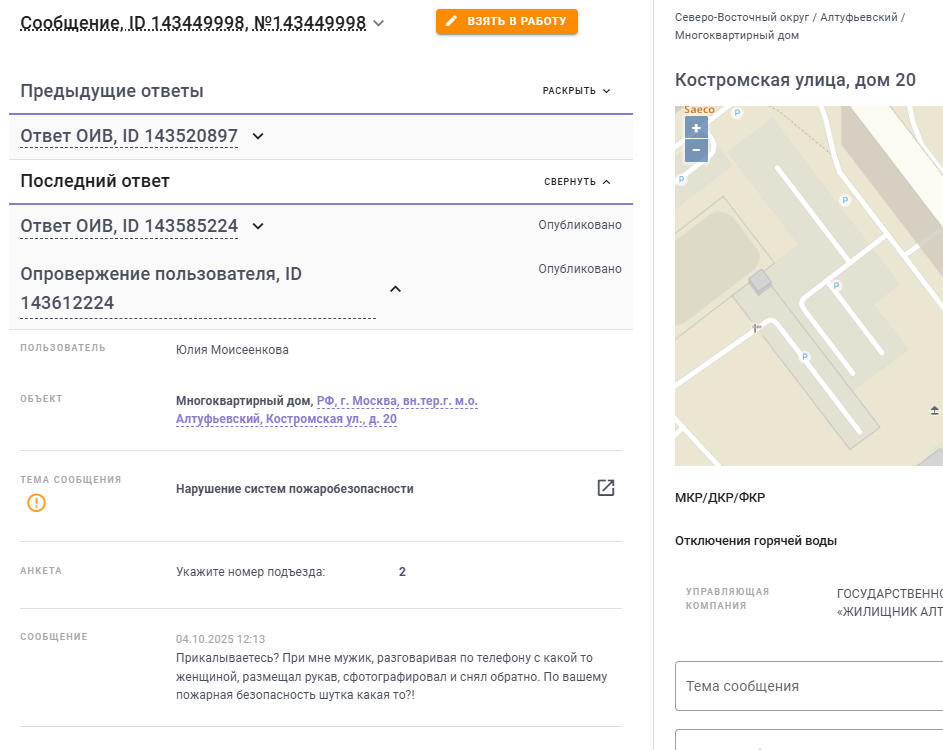Screen dimensions: 943x750
Task: Zoom out on the map
Action: [x=696, y=150]
